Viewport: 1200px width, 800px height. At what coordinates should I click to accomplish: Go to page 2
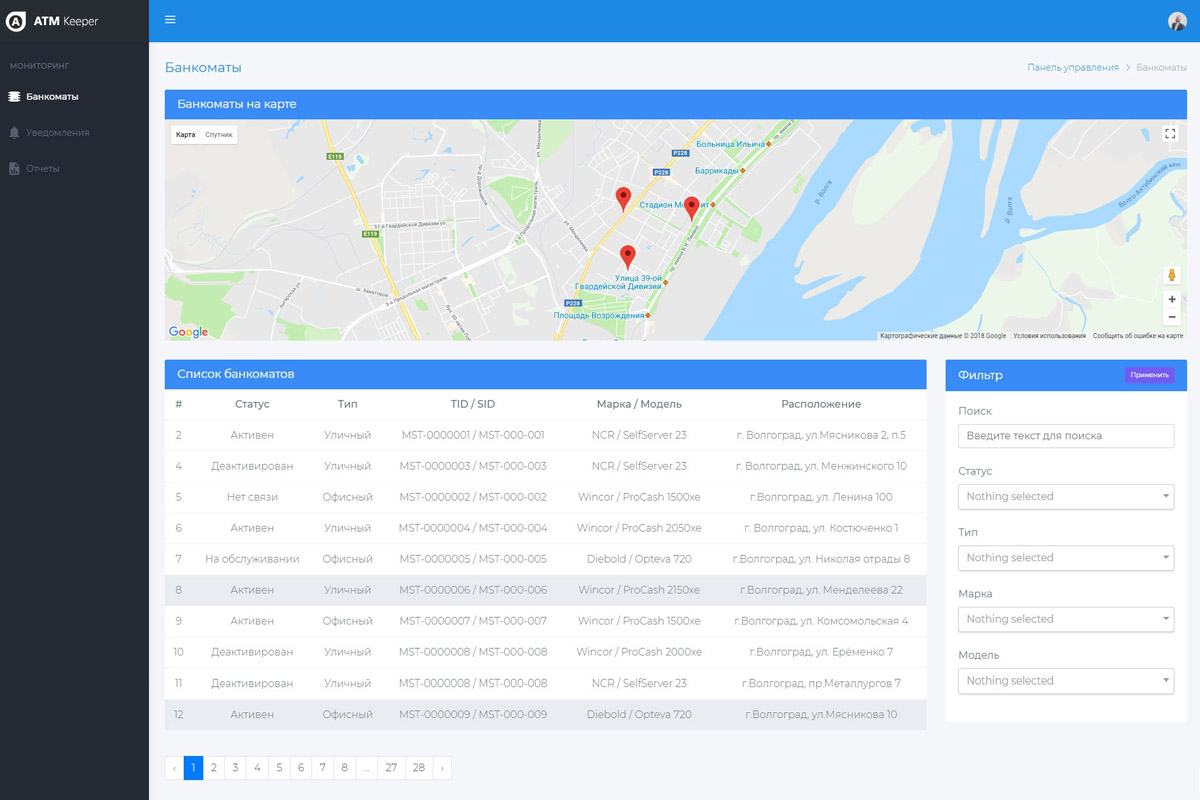[x=214, y=768]
